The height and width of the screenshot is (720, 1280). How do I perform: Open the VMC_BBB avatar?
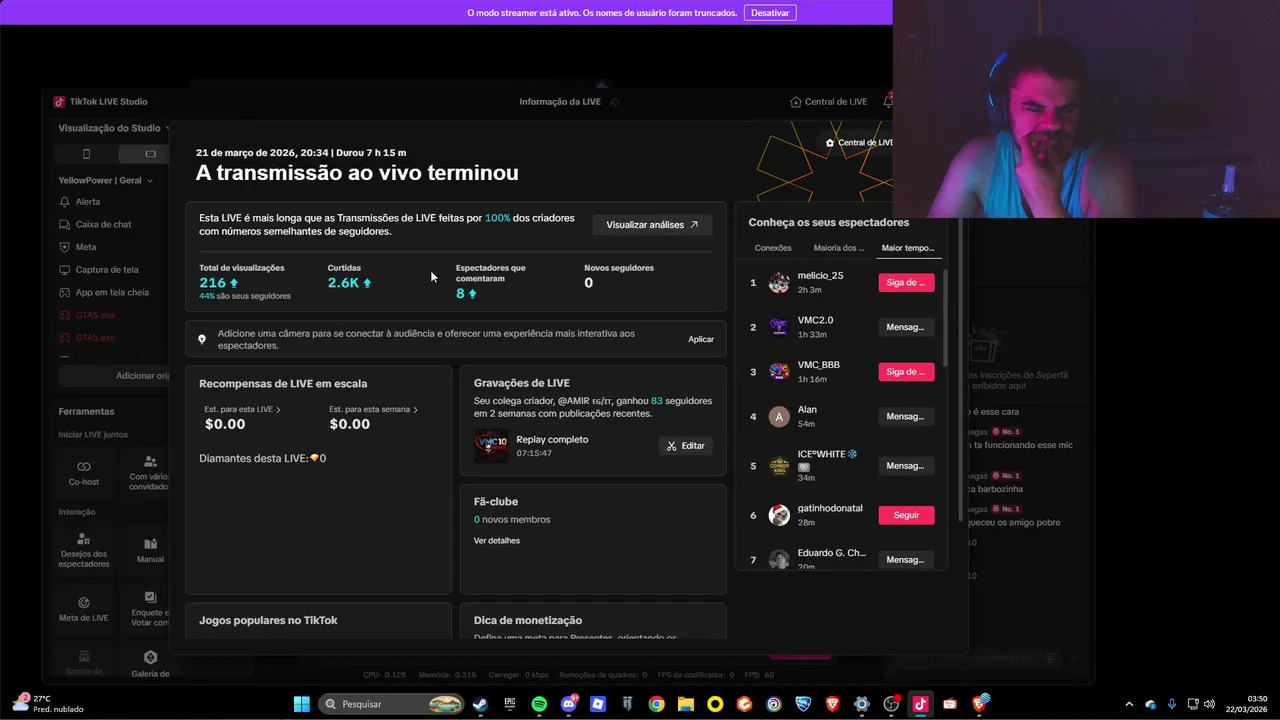[x=779, y=372]
